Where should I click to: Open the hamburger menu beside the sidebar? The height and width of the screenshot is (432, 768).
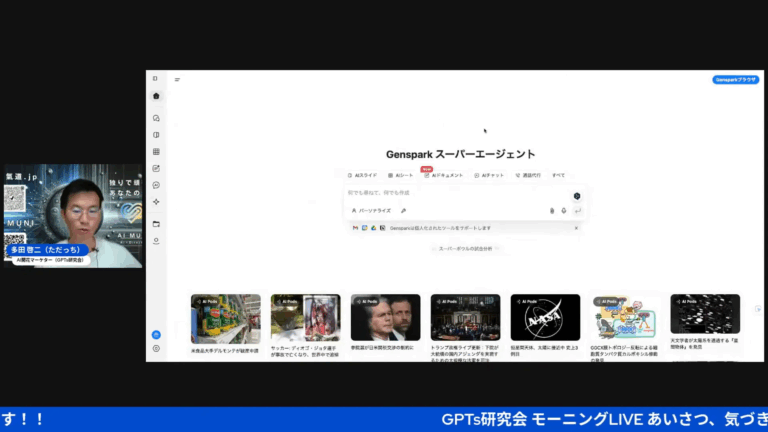pyautogui.click(x=177, y=79)
